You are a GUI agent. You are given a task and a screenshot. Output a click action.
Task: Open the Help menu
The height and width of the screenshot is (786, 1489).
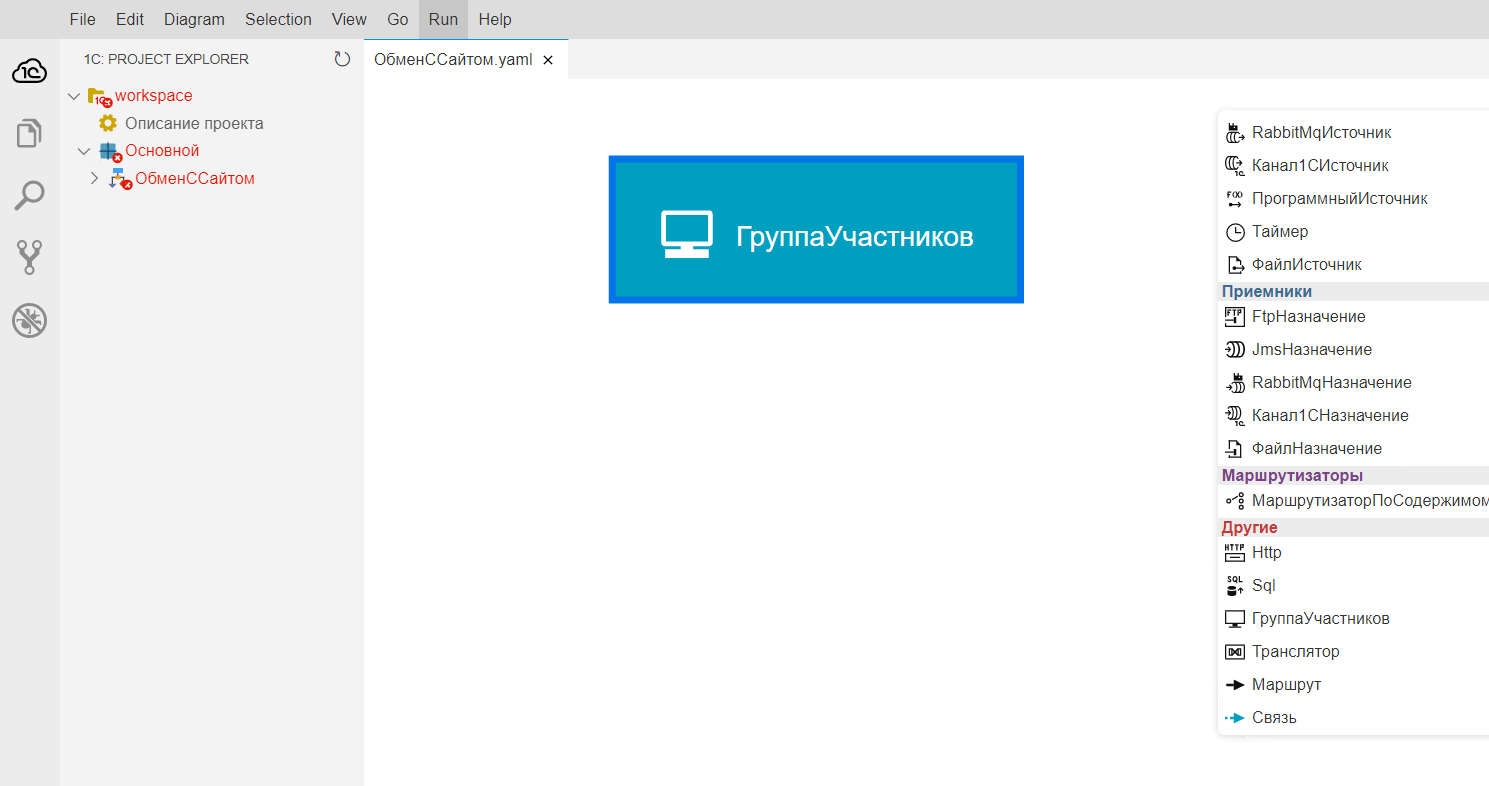pyautogui.click(x=495, y=19)
